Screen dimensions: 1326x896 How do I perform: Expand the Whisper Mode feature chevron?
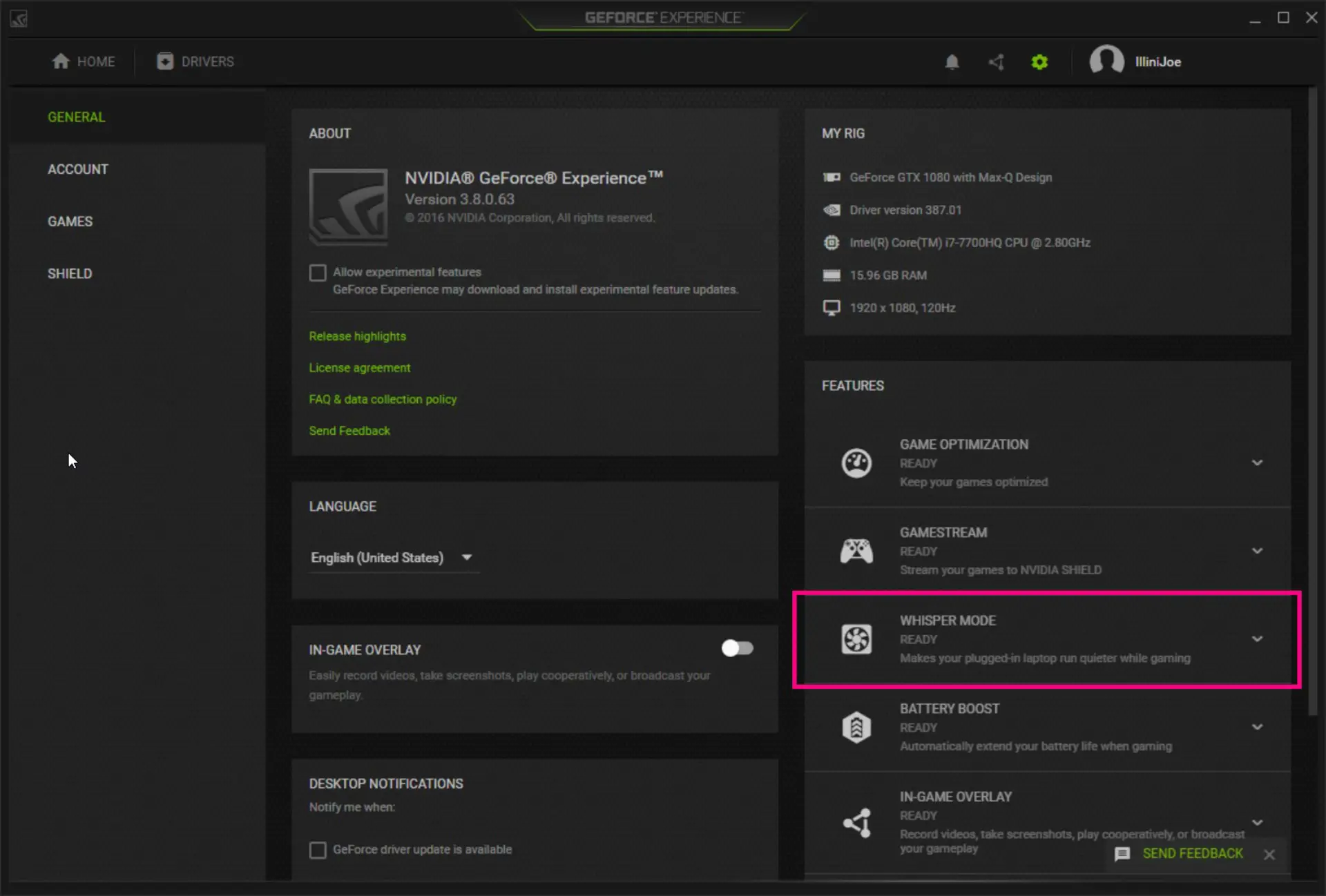tap(1257, 639)
